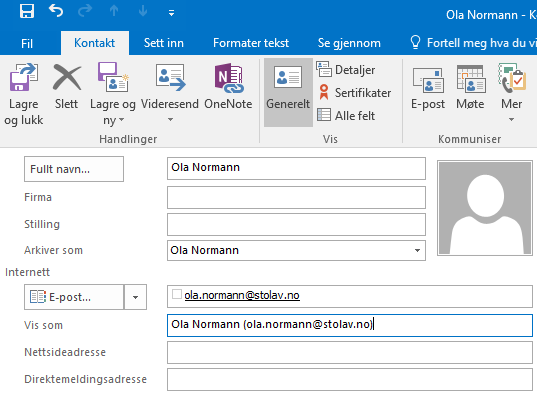Send E-post to the contact
Image resolution: width=537 pixels, height=395 pixels.
(x=428, y=88)
